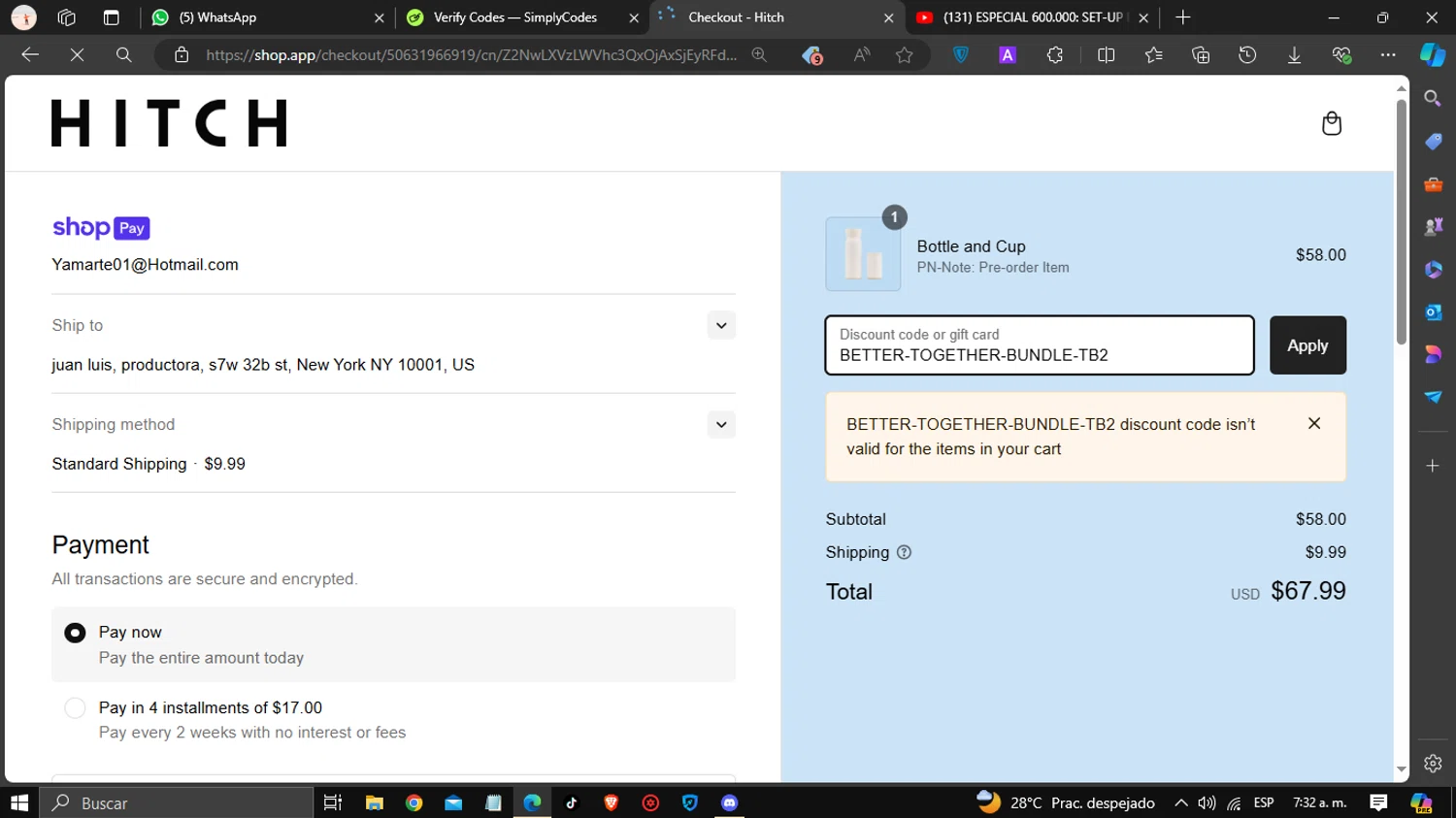1456x818 pixels.
Task: Click the HITCH store logo
Action: tap(169, 123)
